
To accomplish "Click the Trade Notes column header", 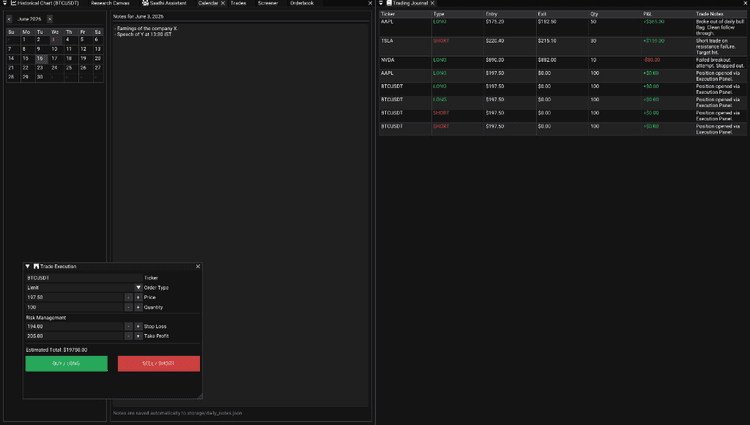I will pyautogui.click(x=720, y=14).
